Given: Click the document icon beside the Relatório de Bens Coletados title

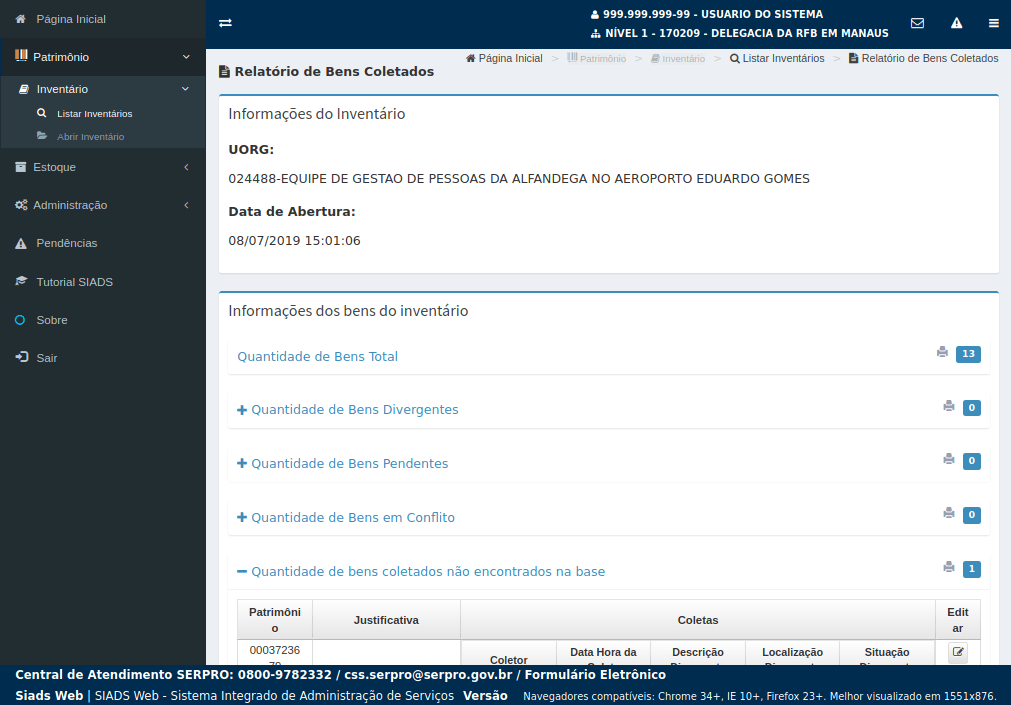Looking at the screenshot, I should pyautogui.click(x=224, y=72).
